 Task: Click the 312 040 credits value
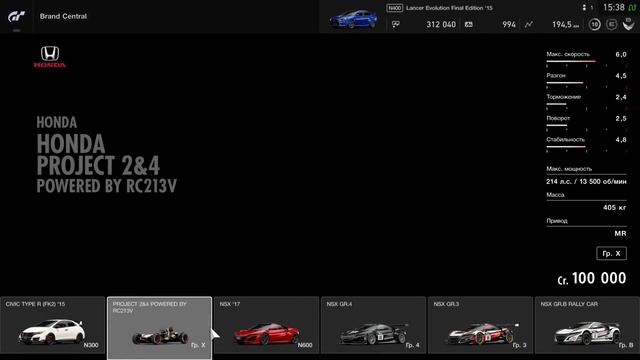point(441,24)
